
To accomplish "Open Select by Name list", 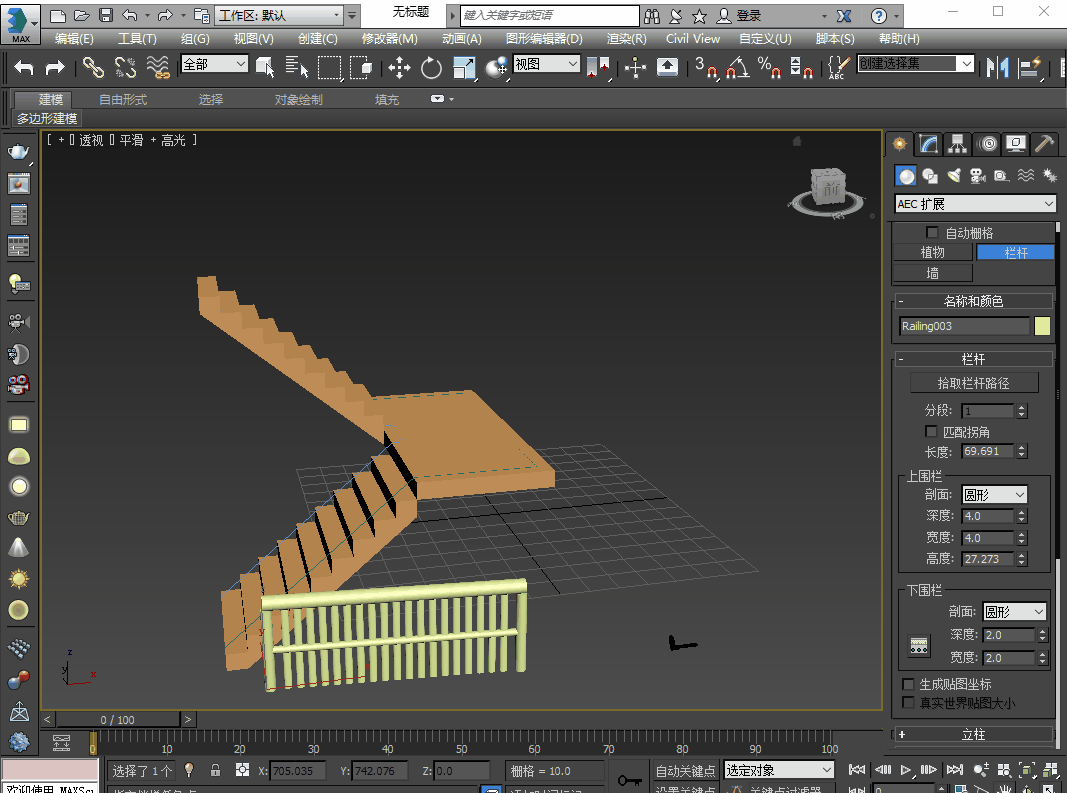I will tap(297, 67).
